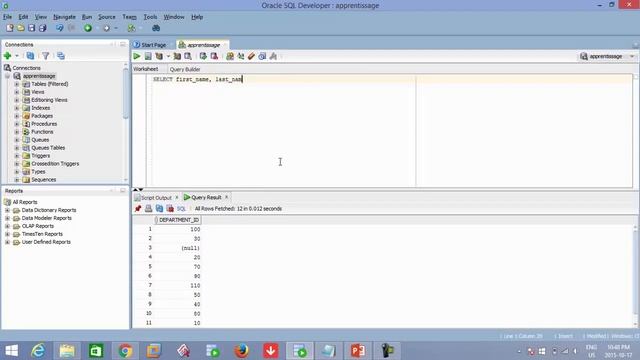This screenshot has width=640, height=360.
Task: Select the Sequences tree item
Action: tap(44, 180)
